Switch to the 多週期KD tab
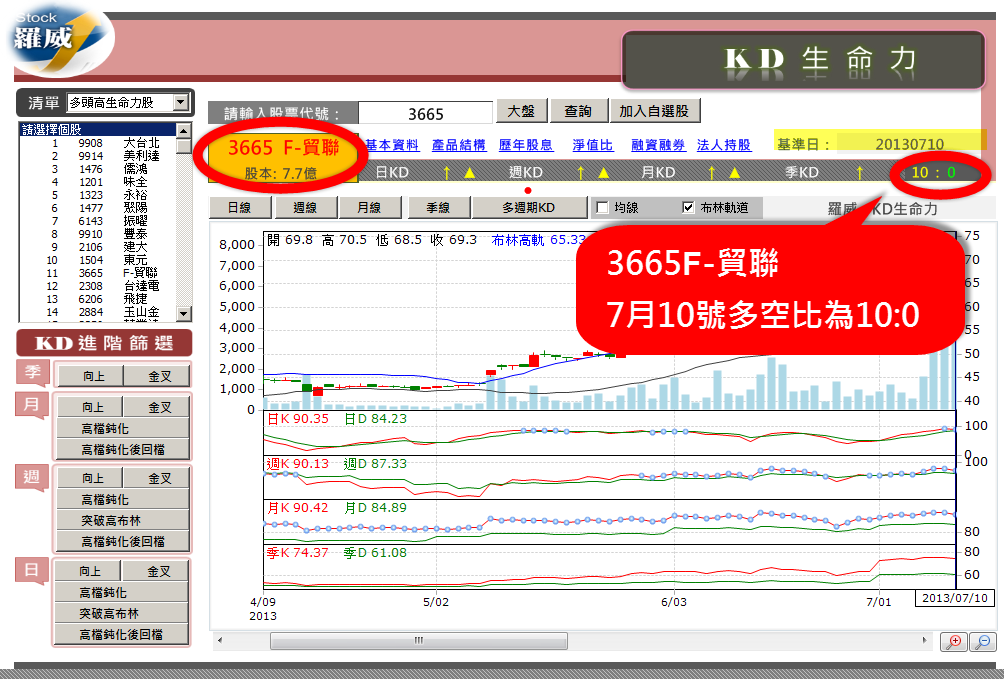The image size is (1004, 679). [528, 208]
